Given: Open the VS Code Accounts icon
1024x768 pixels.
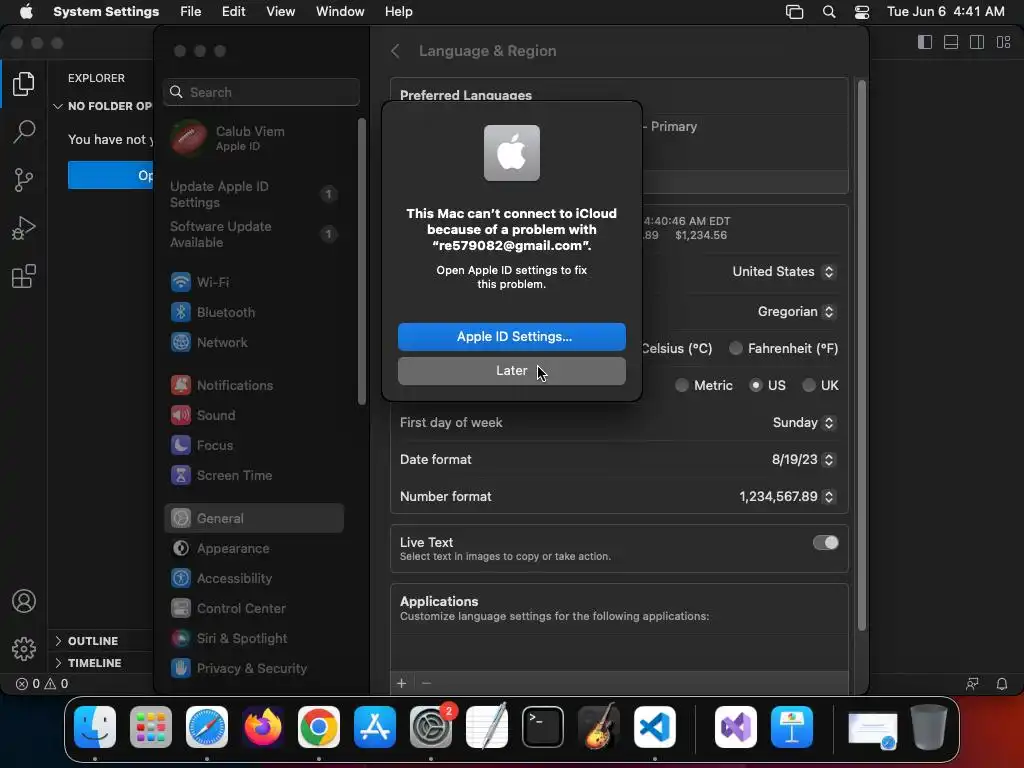Looking at the screenshot, I should [24, 601].
